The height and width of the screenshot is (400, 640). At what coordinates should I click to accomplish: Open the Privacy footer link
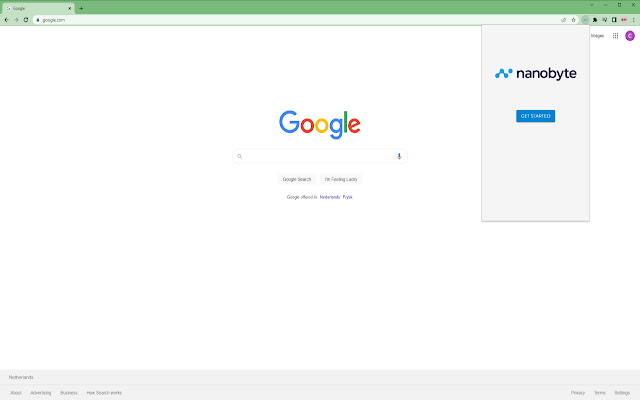coord(578,393)
